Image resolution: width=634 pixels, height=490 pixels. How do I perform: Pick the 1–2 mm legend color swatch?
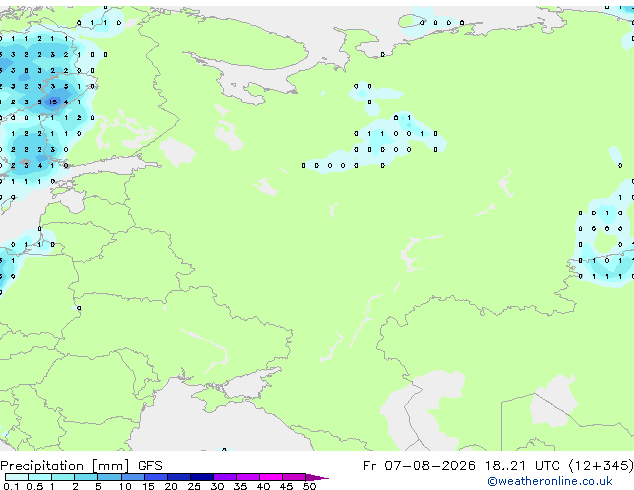click(x=63, y=477)
